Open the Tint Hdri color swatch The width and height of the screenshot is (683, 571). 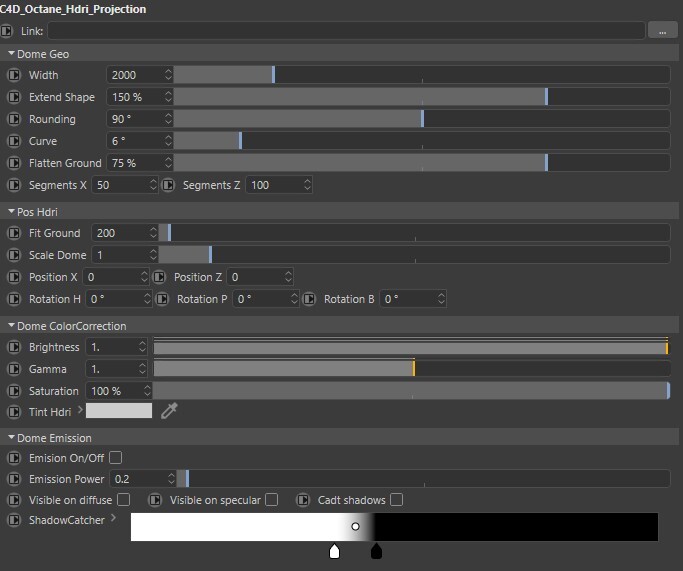[119, 411]
